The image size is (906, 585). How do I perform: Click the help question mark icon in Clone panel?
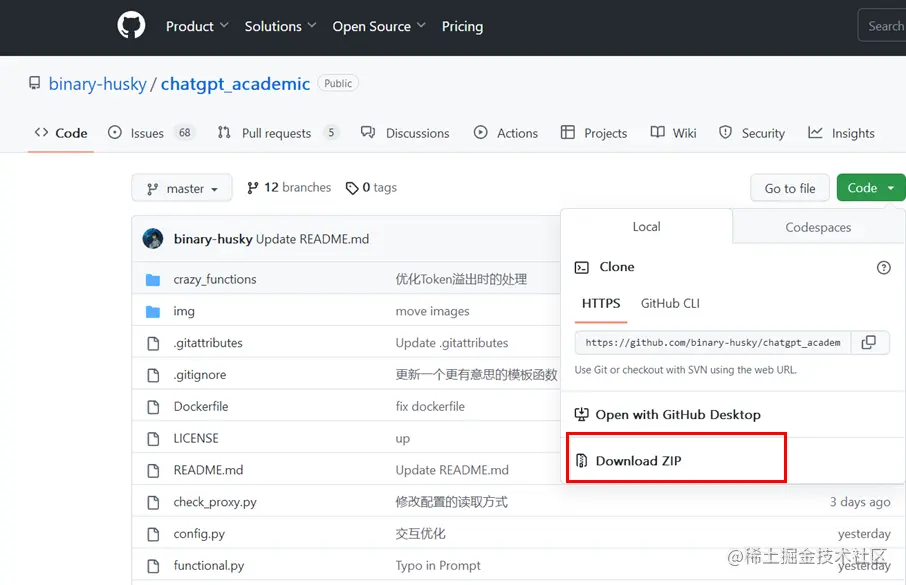883,267
